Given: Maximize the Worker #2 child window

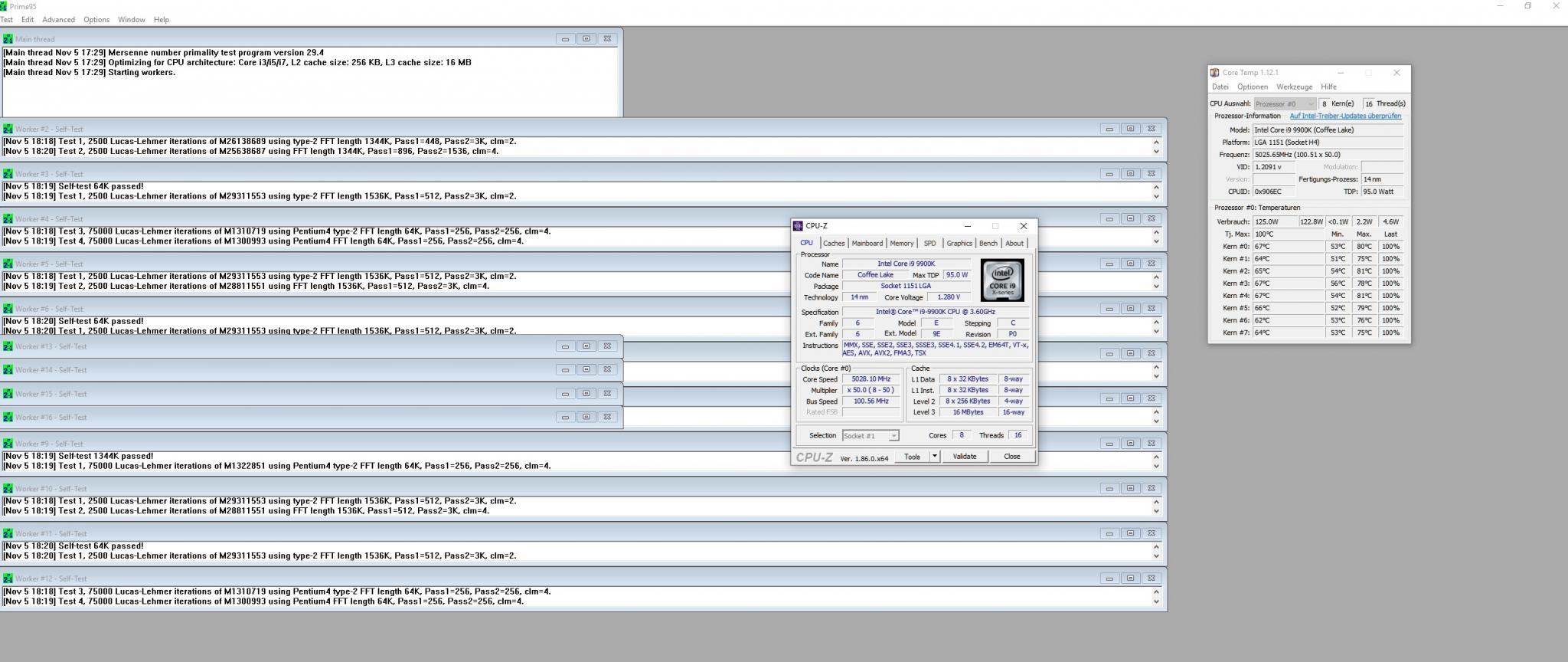Looking at the screenshot, I should click(1130, 129).
